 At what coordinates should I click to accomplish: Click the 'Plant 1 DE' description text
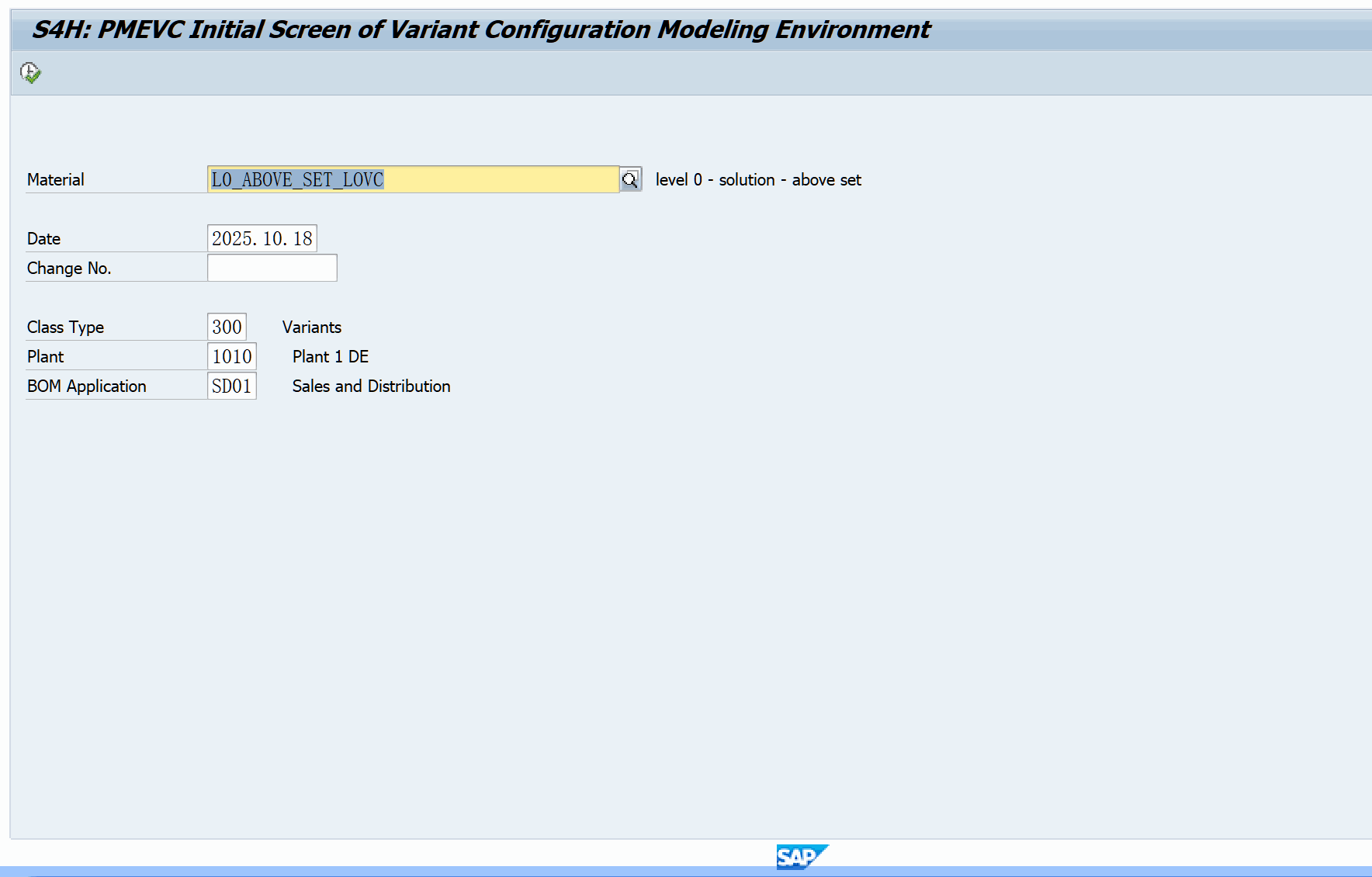331,357
